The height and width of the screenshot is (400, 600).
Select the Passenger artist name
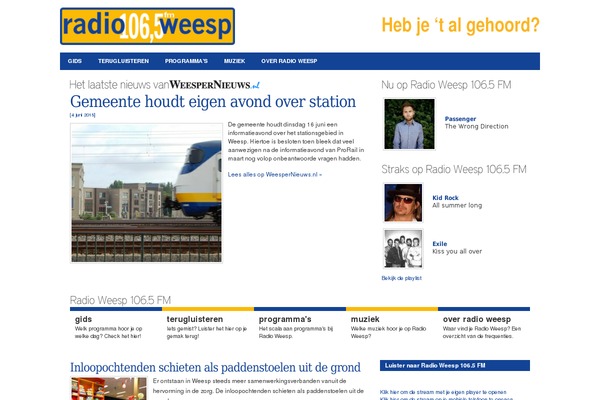(x=460, y=119)
